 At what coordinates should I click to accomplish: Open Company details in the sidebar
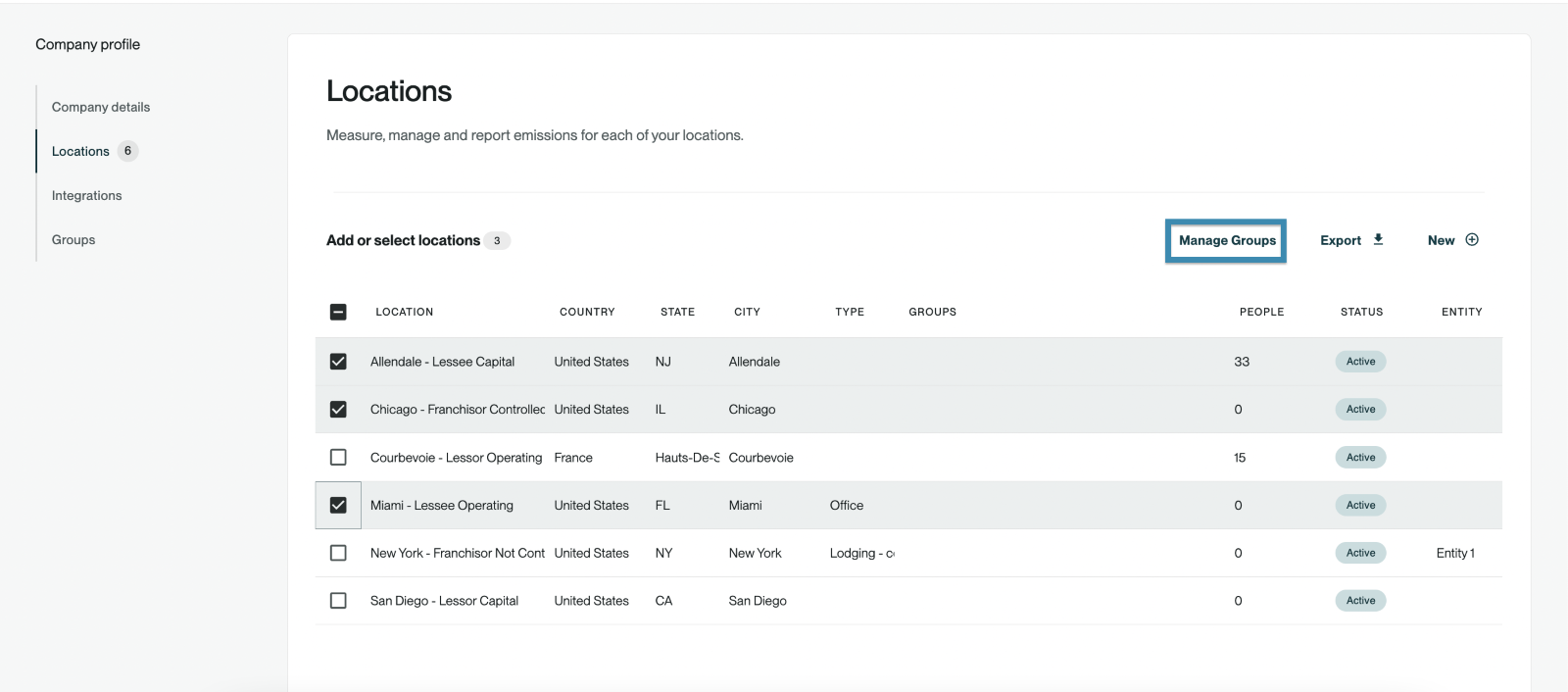[101, 107]
